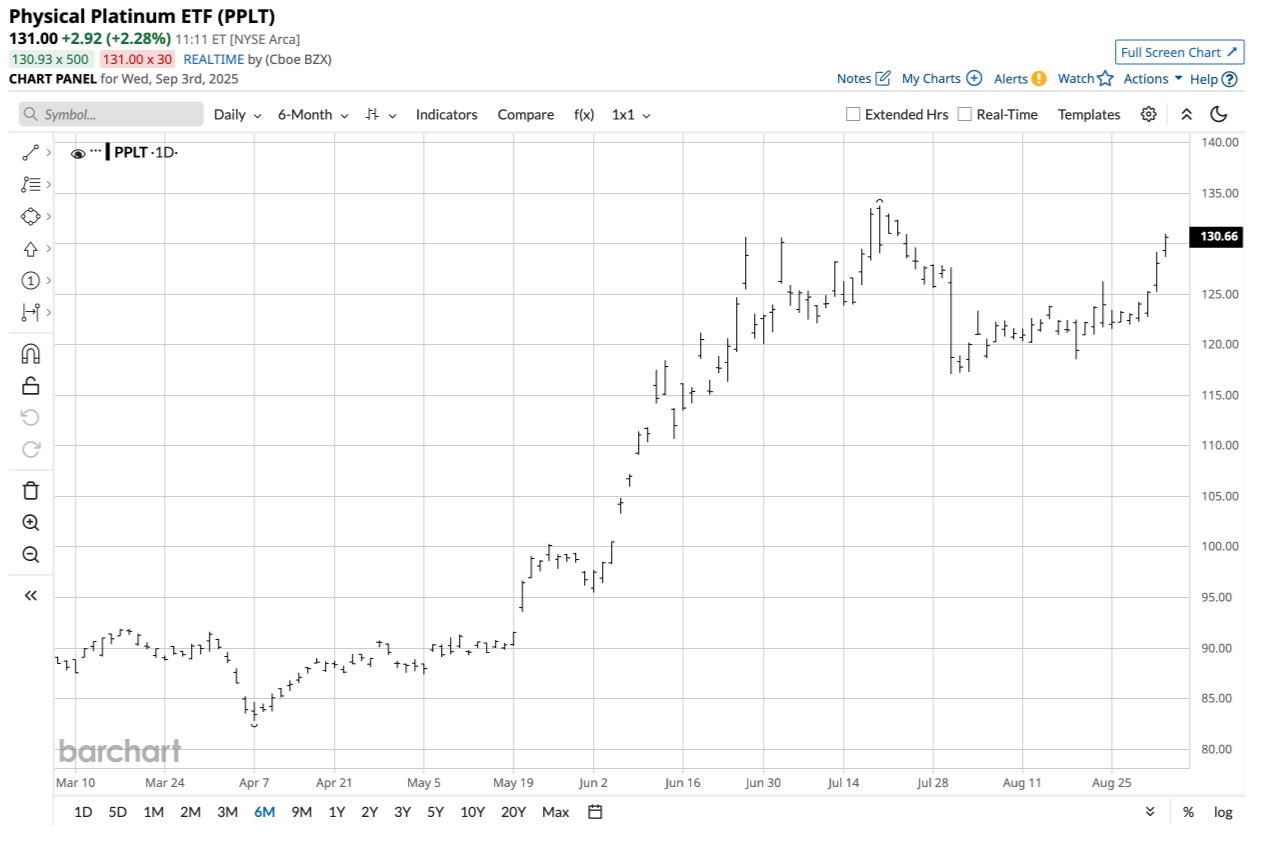Click the PPLT series color bar
Screen dimensions: 1263x864
click(107, 152)
